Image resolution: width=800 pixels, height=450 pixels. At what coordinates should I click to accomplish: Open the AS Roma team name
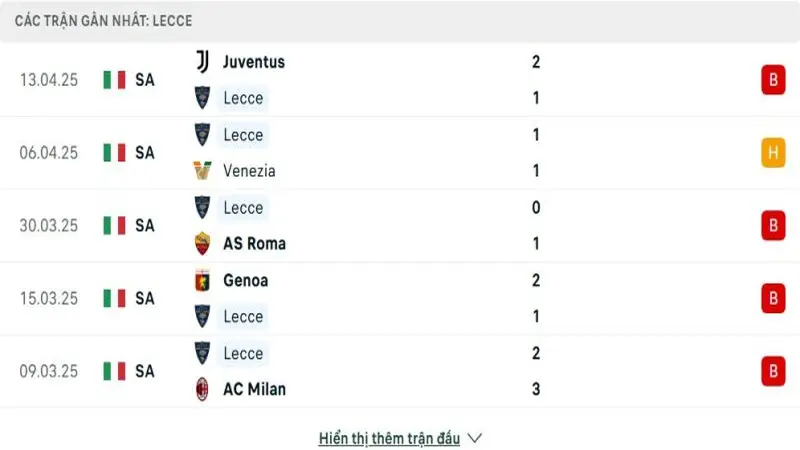click(x=255, y=243)
